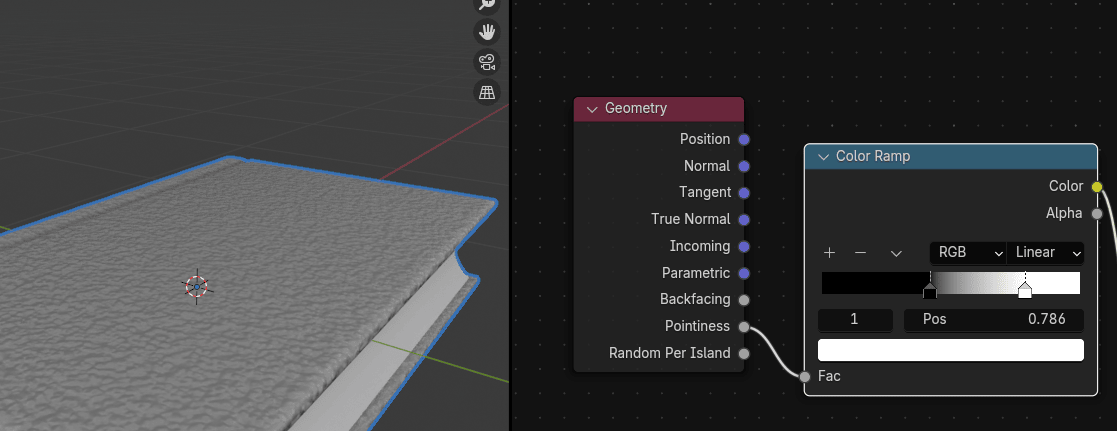This screenshot has width=1117, height=431.
Task: Click the Backfacing output socket
Action: [x=743, y=299]
